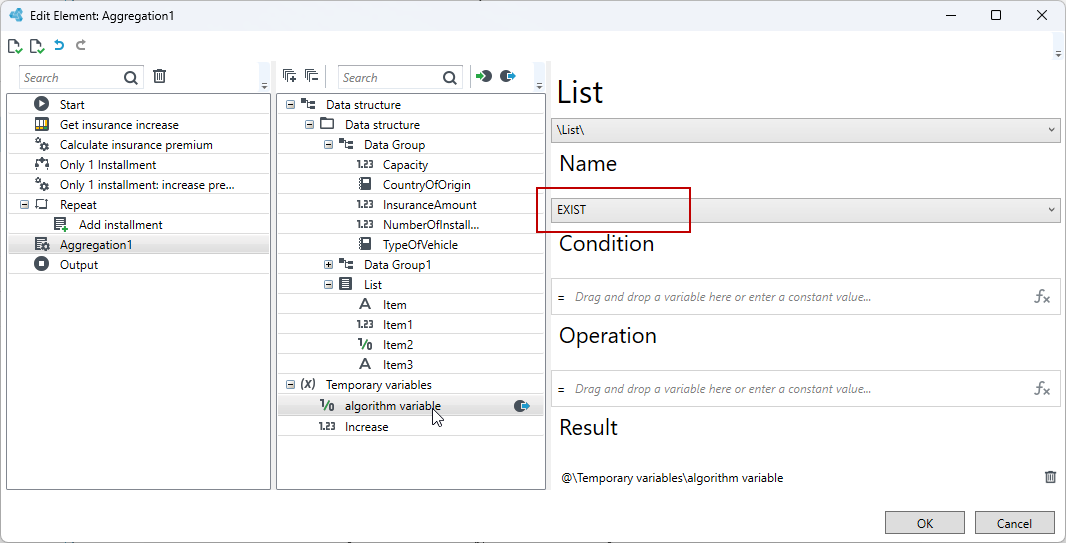Click magnifier in middle search box
Screen dimensions: 1066x543
pos(449,77)
